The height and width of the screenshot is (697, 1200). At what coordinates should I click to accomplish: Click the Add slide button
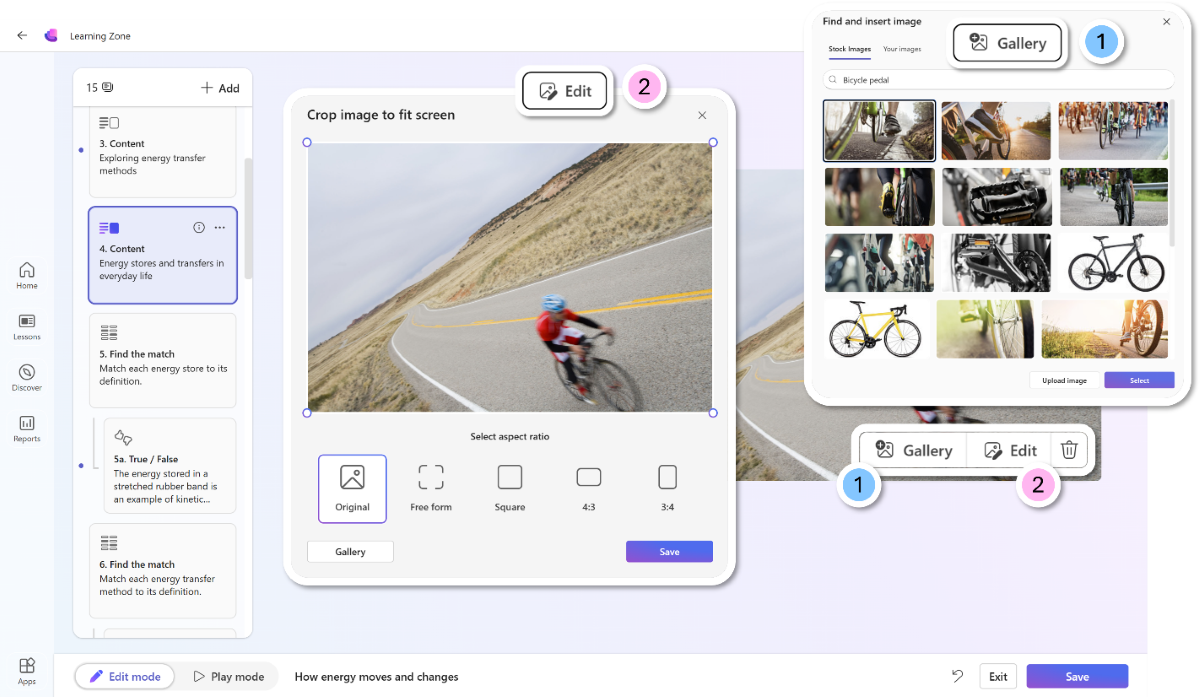point(220,88)
